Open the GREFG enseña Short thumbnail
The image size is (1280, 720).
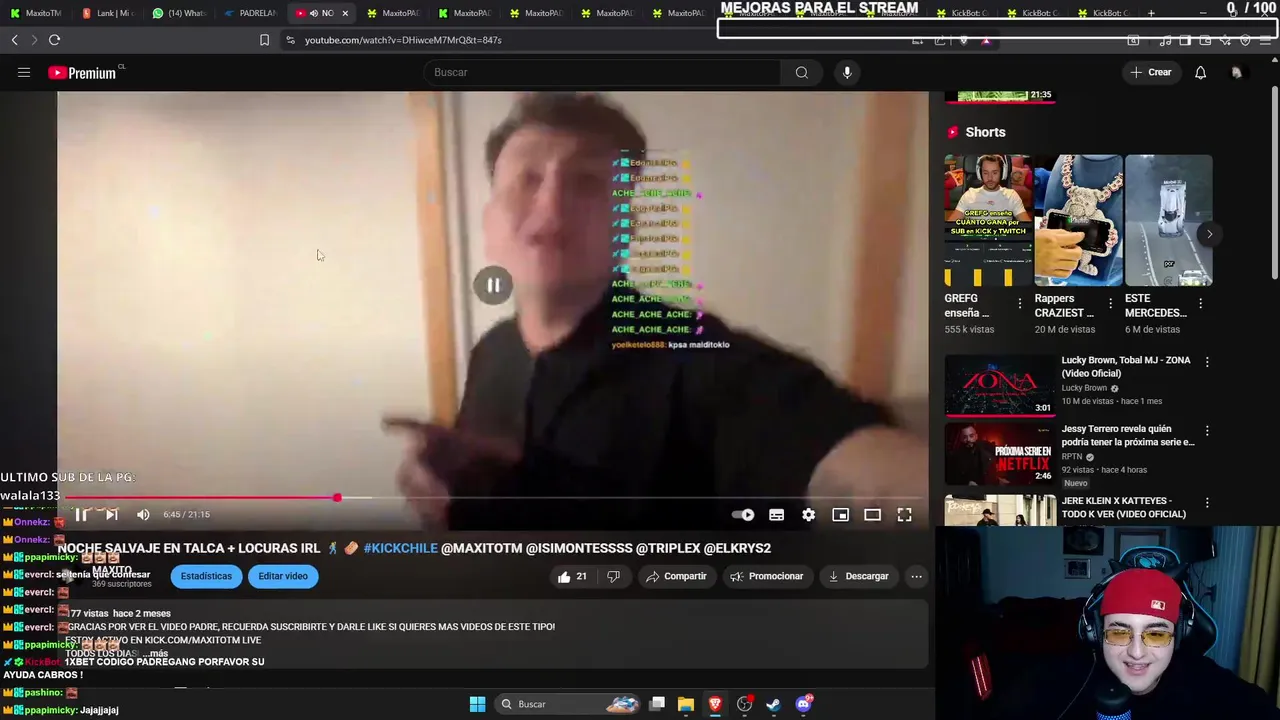click(x=988, y=220)
